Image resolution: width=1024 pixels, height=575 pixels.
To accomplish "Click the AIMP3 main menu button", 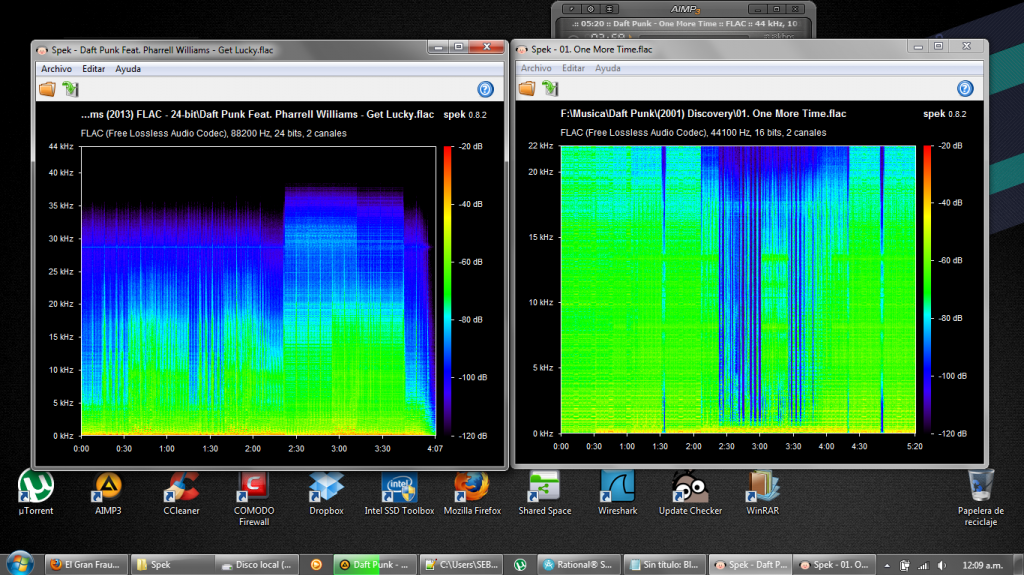I will (x=571, y=9).
